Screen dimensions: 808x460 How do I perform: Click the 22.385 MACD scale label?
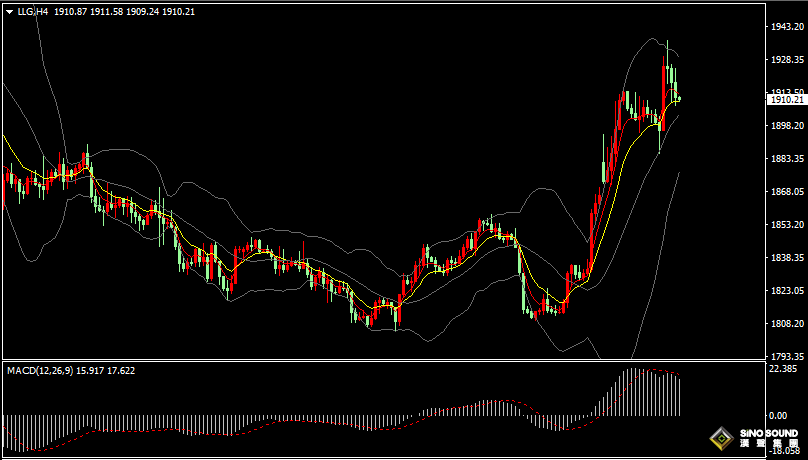(x=785, y=369)
